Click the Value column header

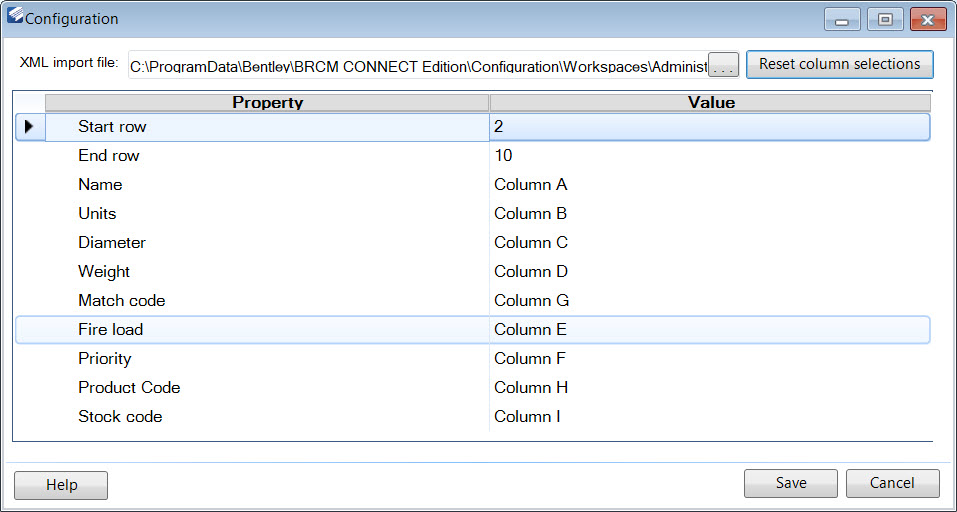click(x=710, y=103)
